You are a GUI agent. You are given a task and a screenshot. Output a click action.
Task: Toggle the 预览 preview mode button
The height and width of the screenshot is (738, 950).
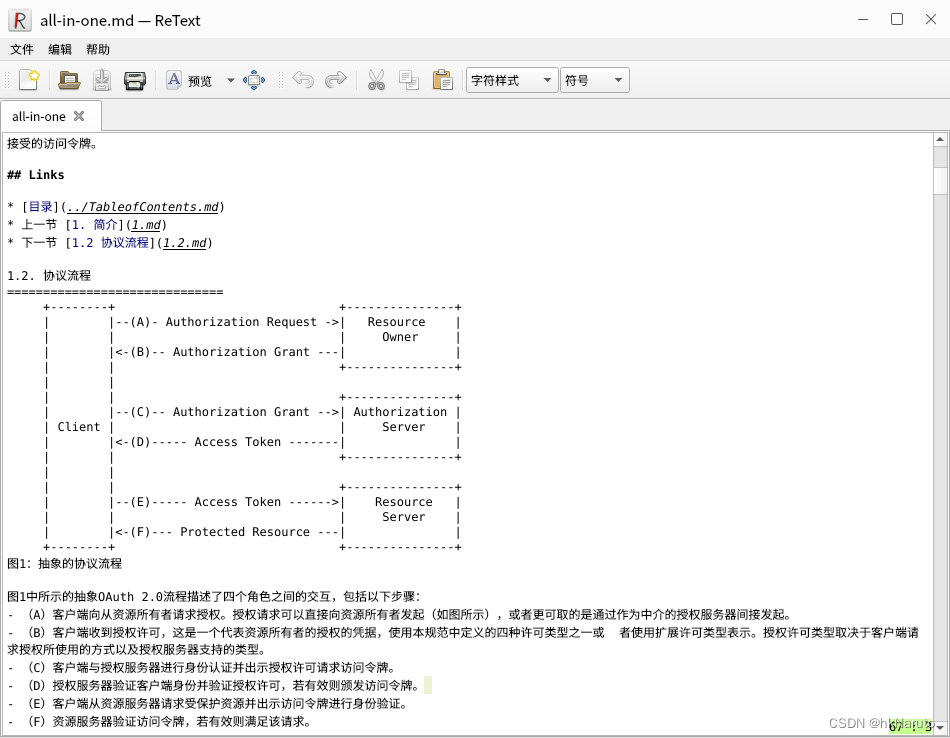190,80
